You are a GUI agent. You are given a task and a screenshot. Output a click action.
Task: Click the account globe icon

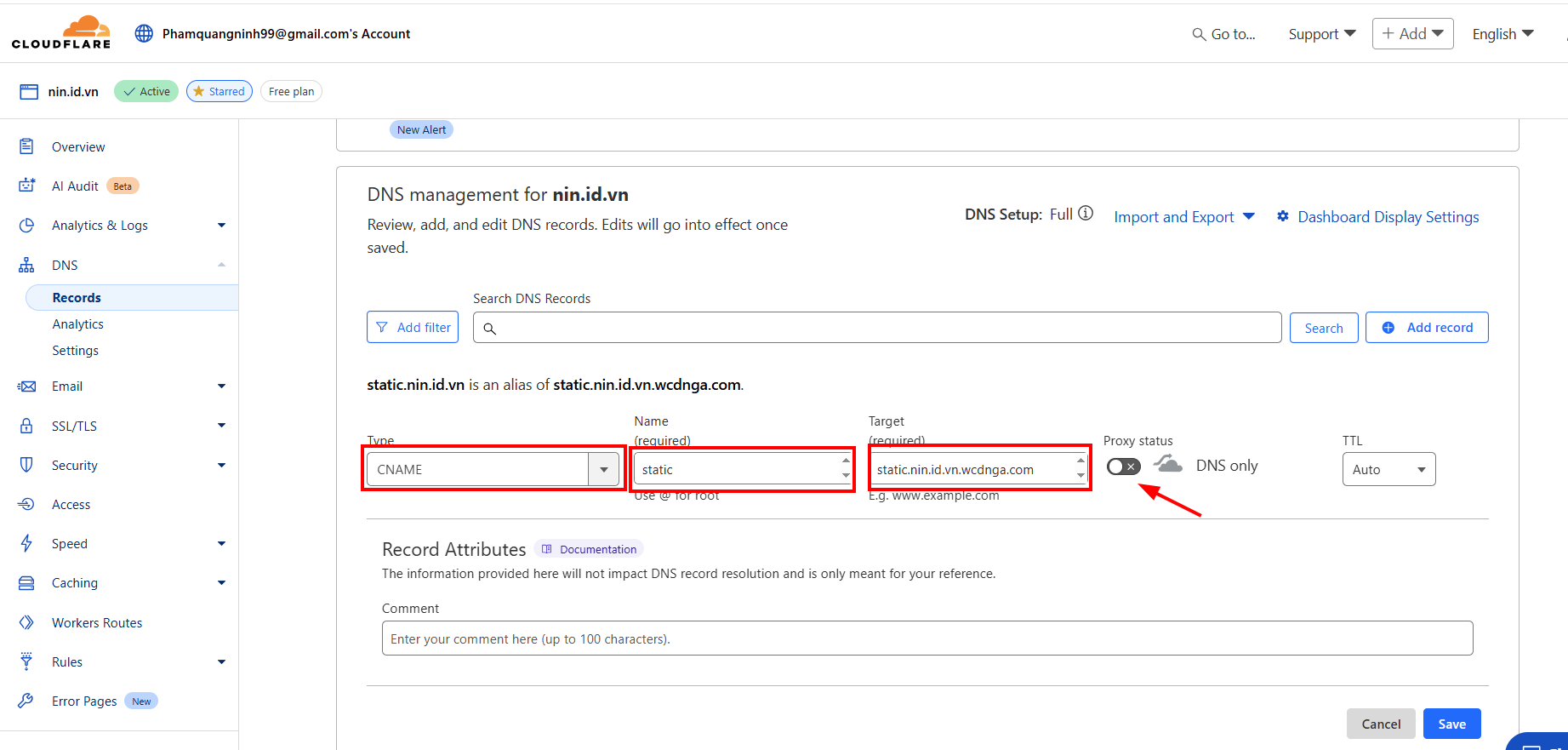pyautogui.click(x=145, y=33)
